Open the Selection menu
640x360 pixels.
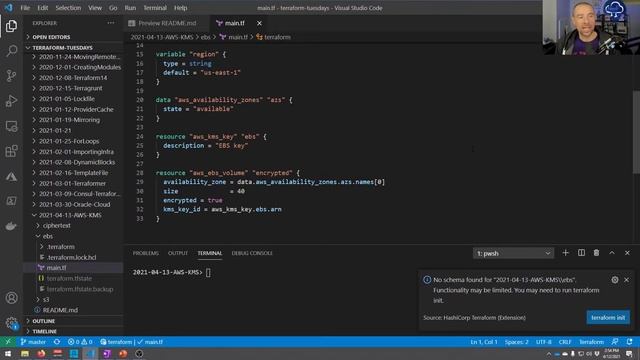pyautogui.click(x=68, y=8)
